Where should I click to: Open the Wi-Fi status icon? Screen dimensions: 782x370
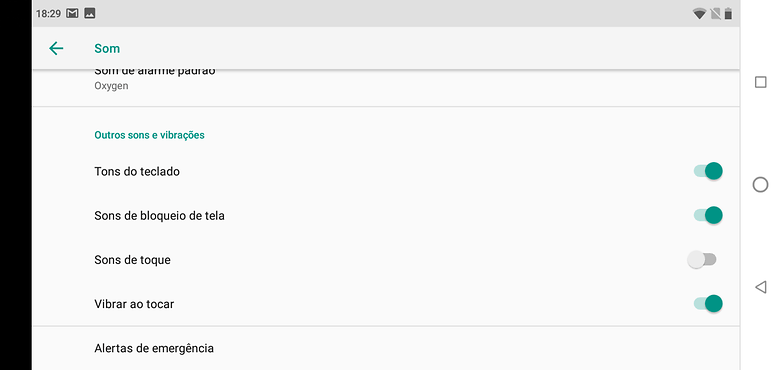(x=699, y=14)
